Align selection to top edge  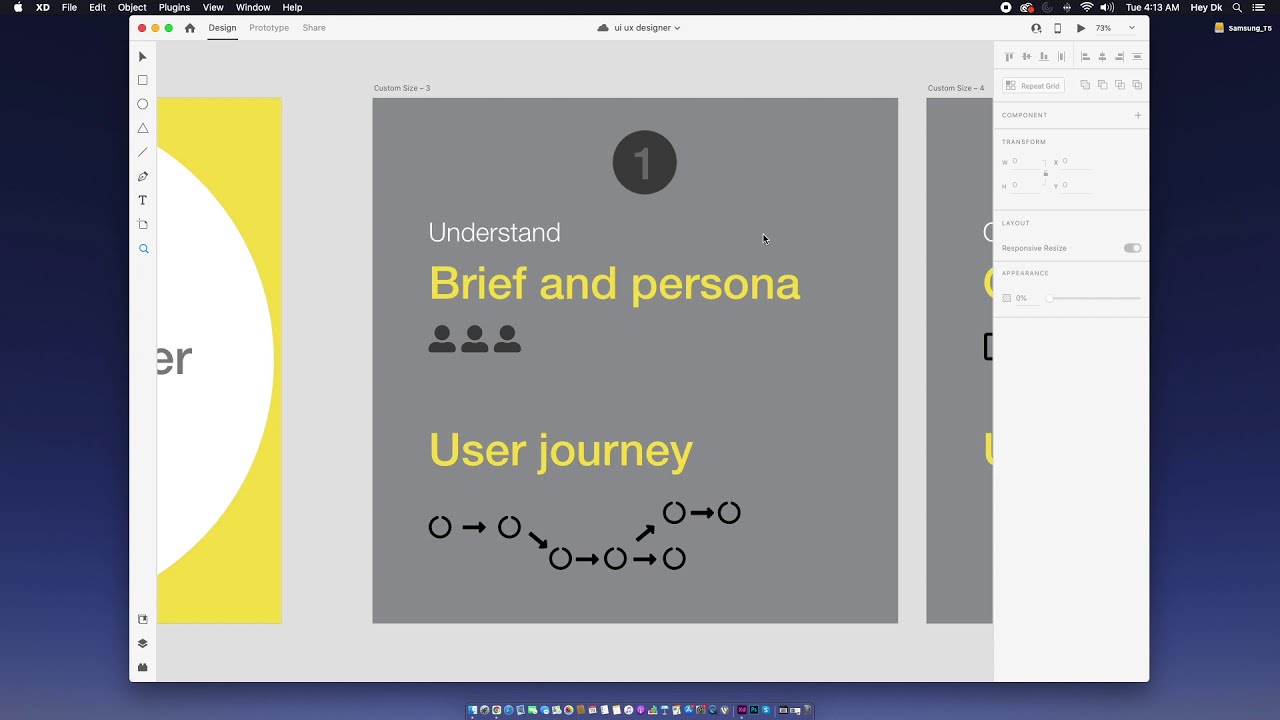[1009, 57]
